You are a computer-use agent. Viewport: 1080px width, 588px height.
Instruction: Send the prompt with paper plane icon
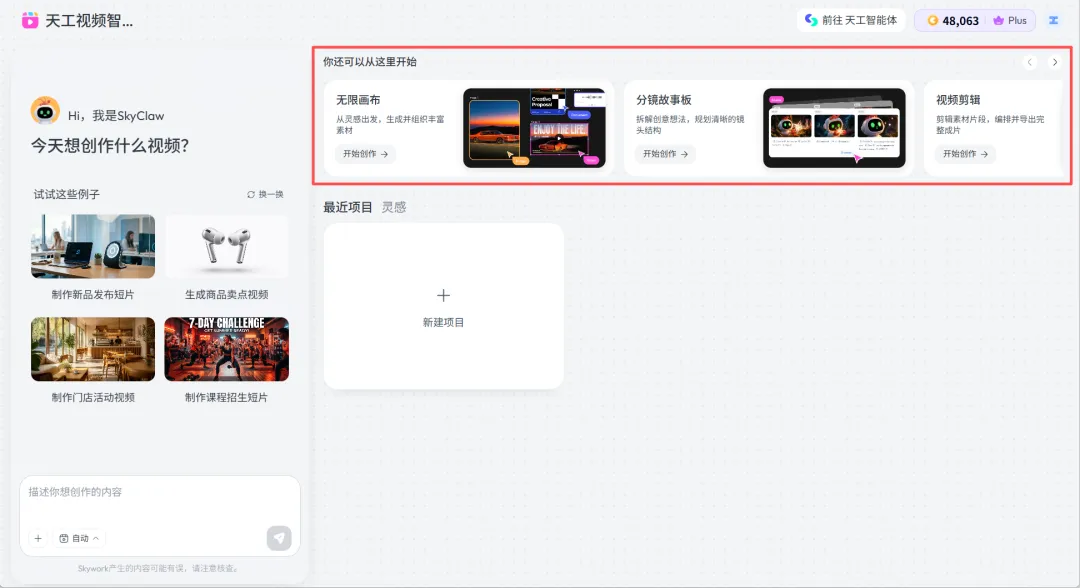coord(279,538)
